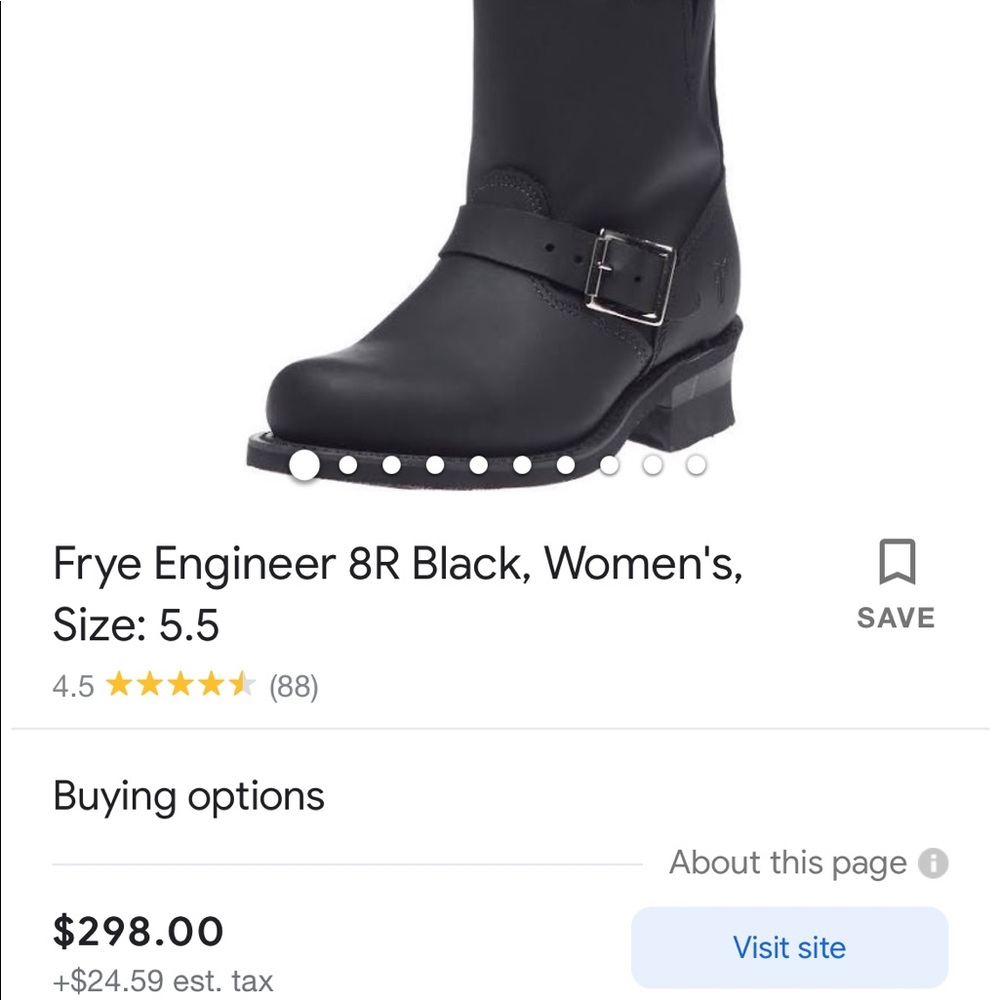Open the (88) reviews link

click(294, 685)
